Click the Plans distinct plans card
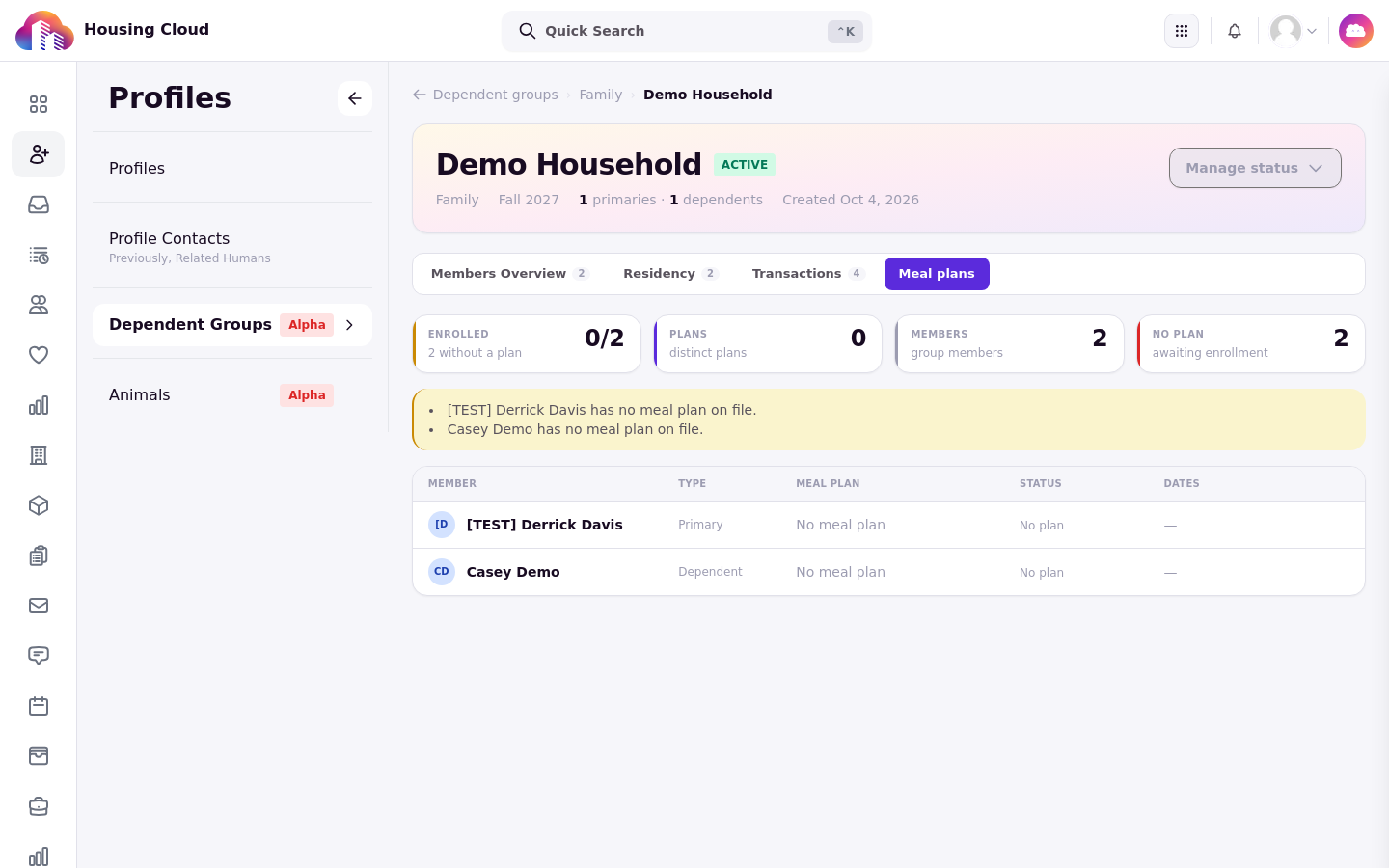The height and width of the screenshot is (868, 1389). click(768, 343)
